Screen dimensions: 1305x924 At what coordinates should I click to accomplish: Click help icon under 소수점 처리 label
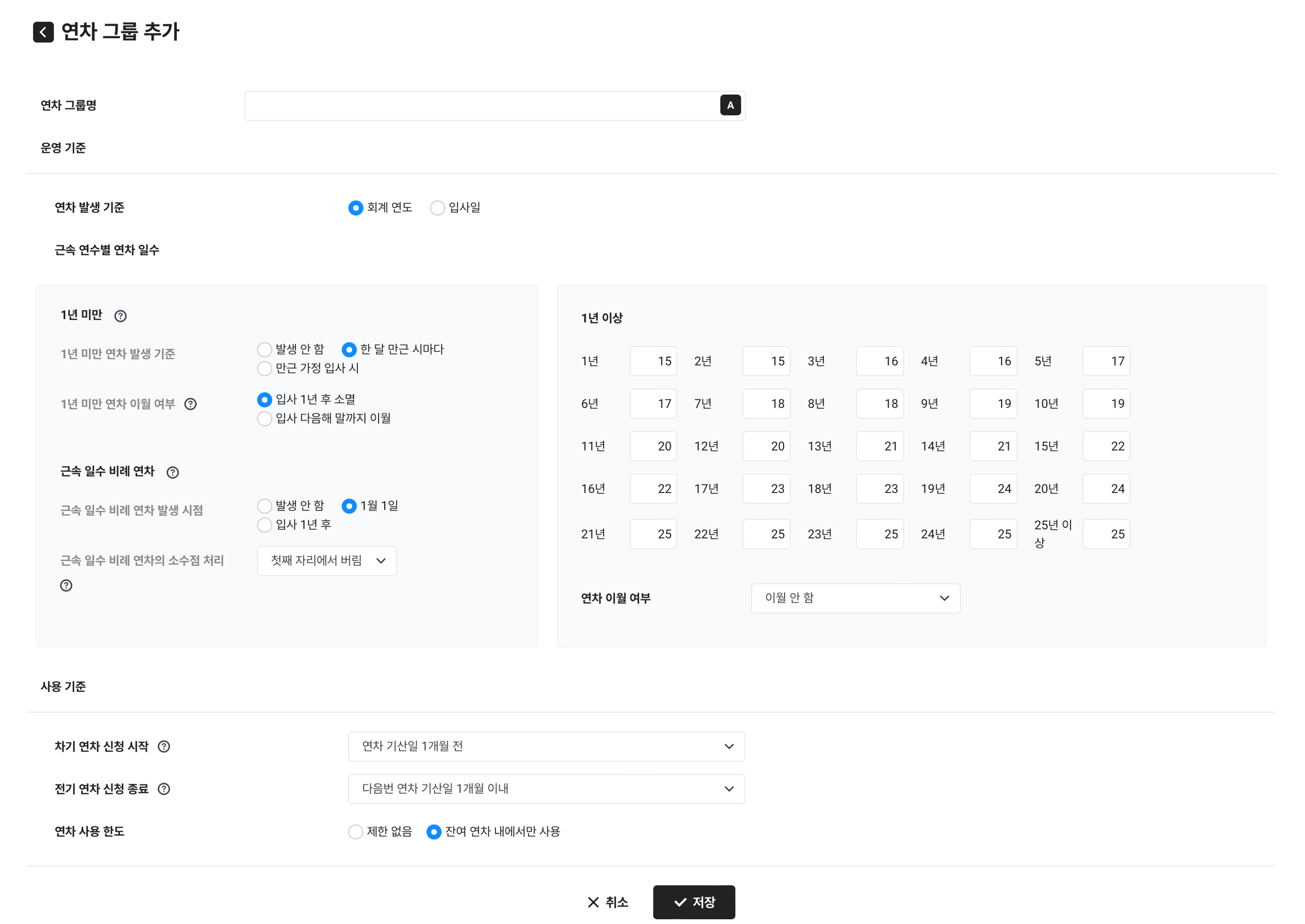(66, 585)
